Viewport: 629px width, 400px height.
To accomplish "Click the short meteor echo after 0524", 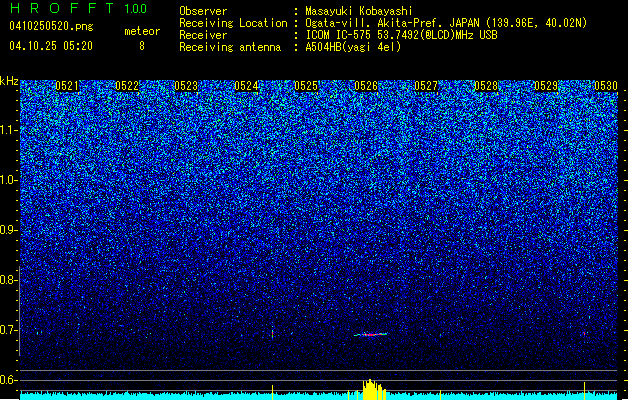I will tap(272, 334).
